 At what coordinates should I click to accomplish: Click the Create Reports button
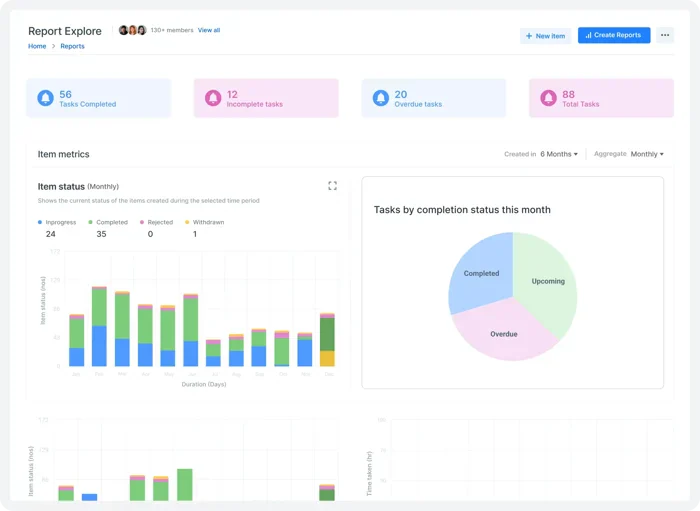click(x=614, y=35)
